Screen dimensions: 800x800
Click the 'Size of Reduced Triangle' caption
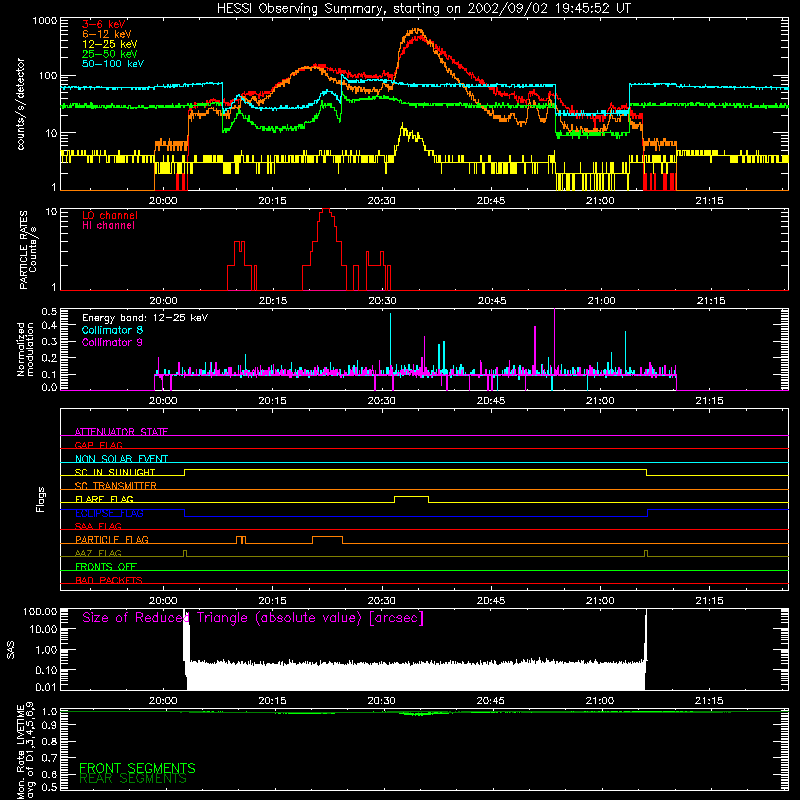coord(253,618)
